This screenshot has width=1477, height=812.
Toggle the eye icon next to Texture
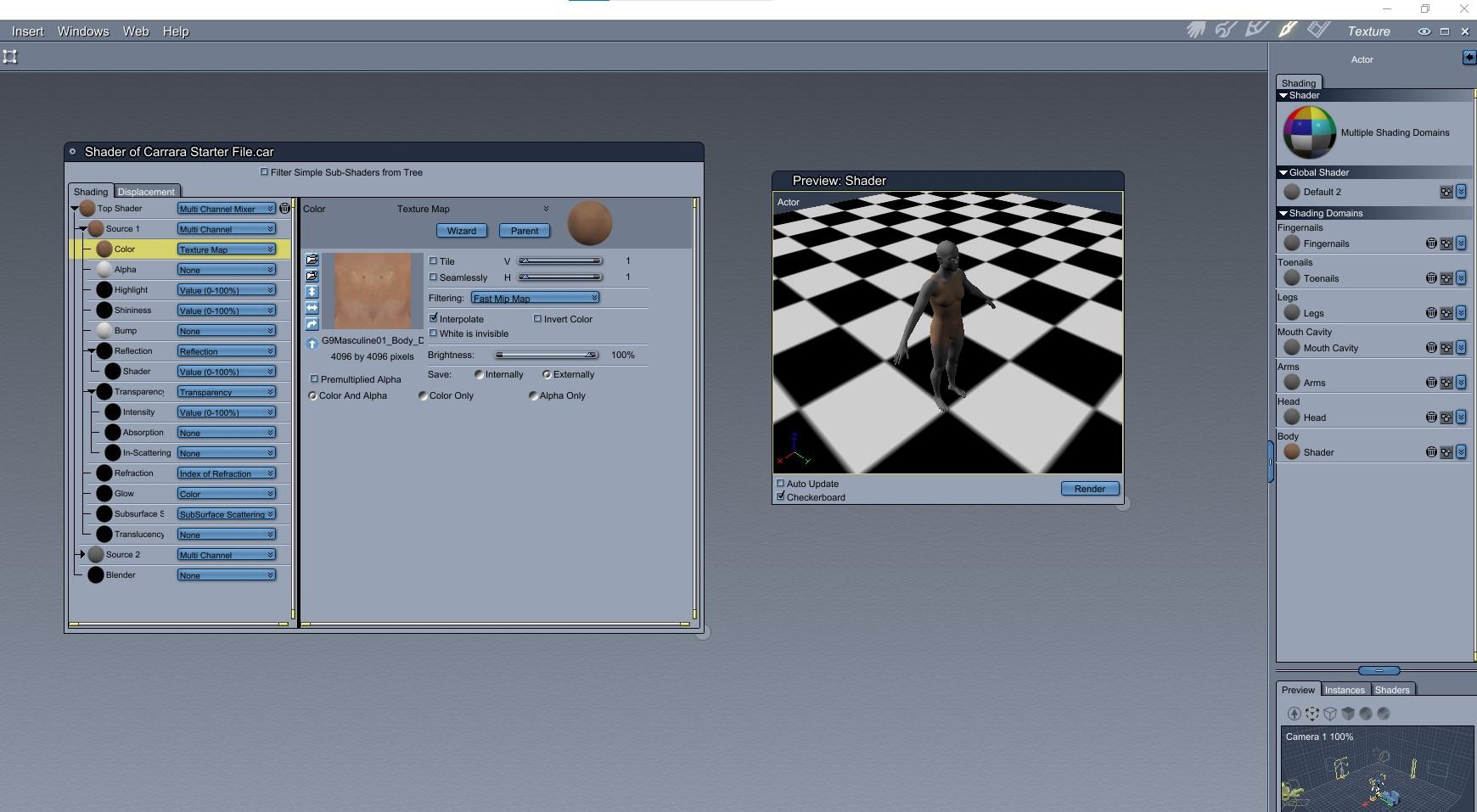(x=1424, y=31)
